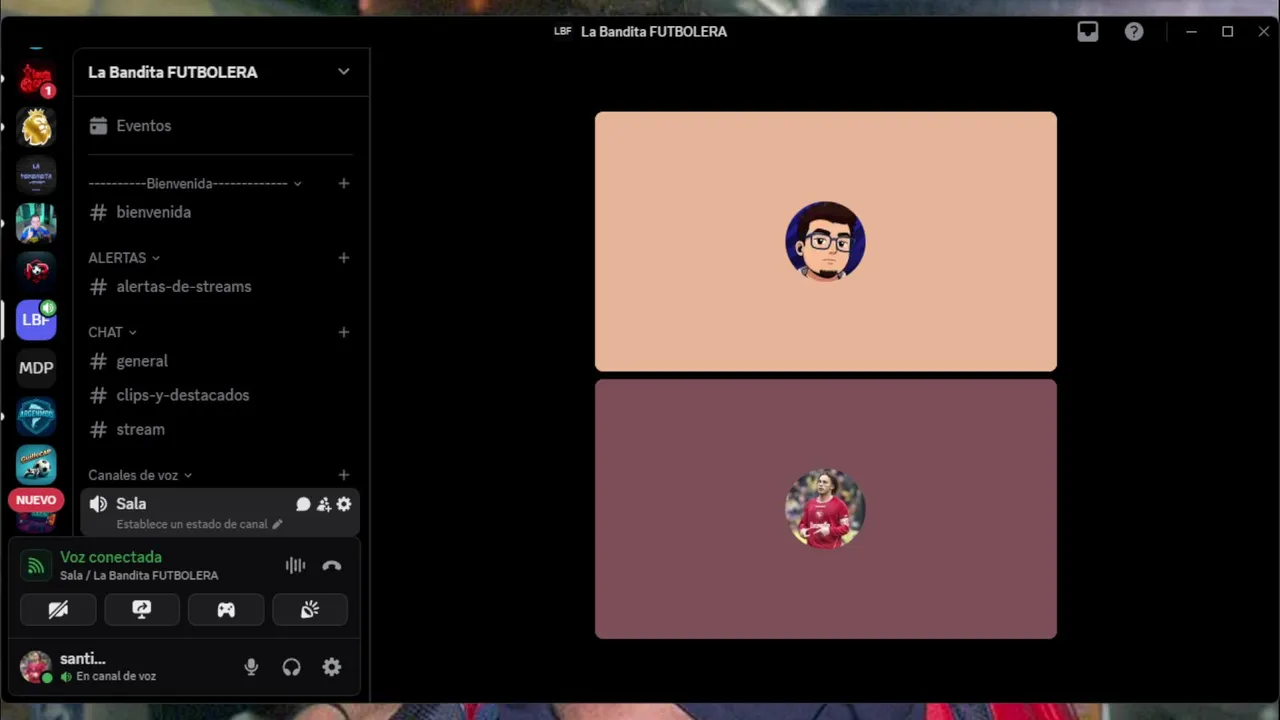Screen dimensions: 1280x720
Task: Open the Sala channel chat bubble icon
Action: (303, 504)
